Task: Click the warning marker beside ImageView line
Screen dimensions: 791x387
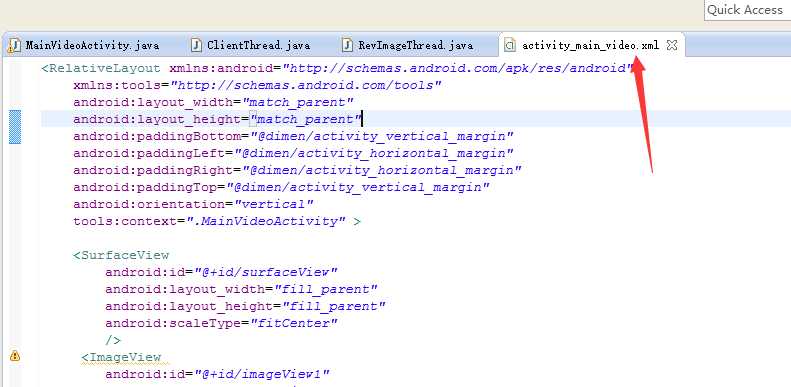Action: pos(15,356)
